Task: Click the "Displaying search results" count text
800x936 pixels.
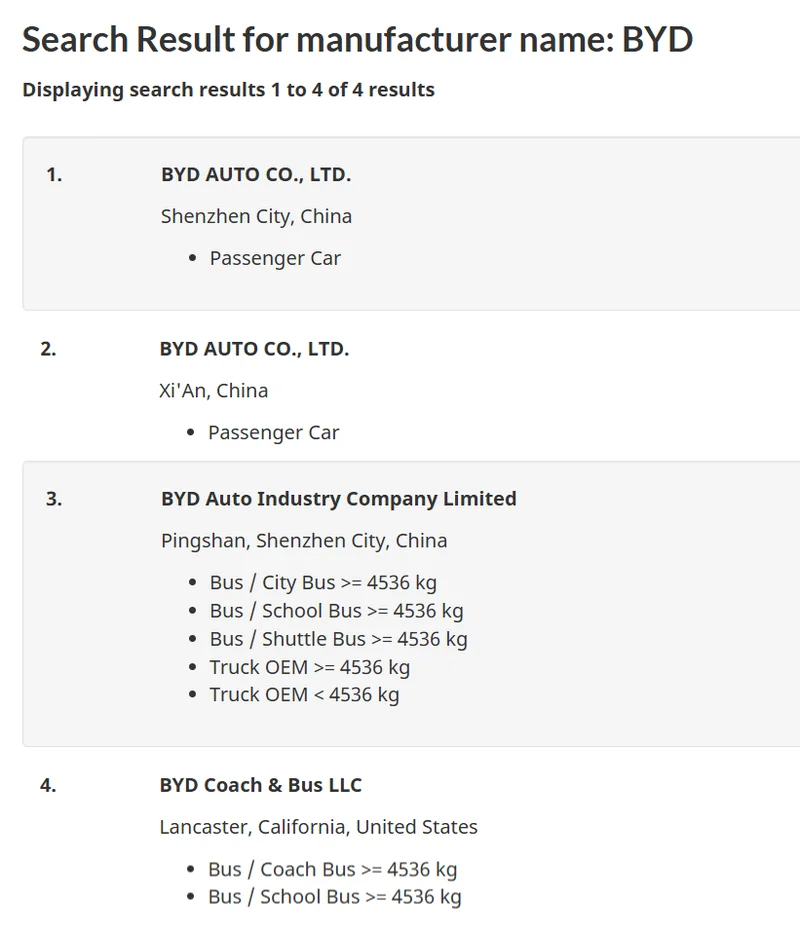Action: coord(228,90)
